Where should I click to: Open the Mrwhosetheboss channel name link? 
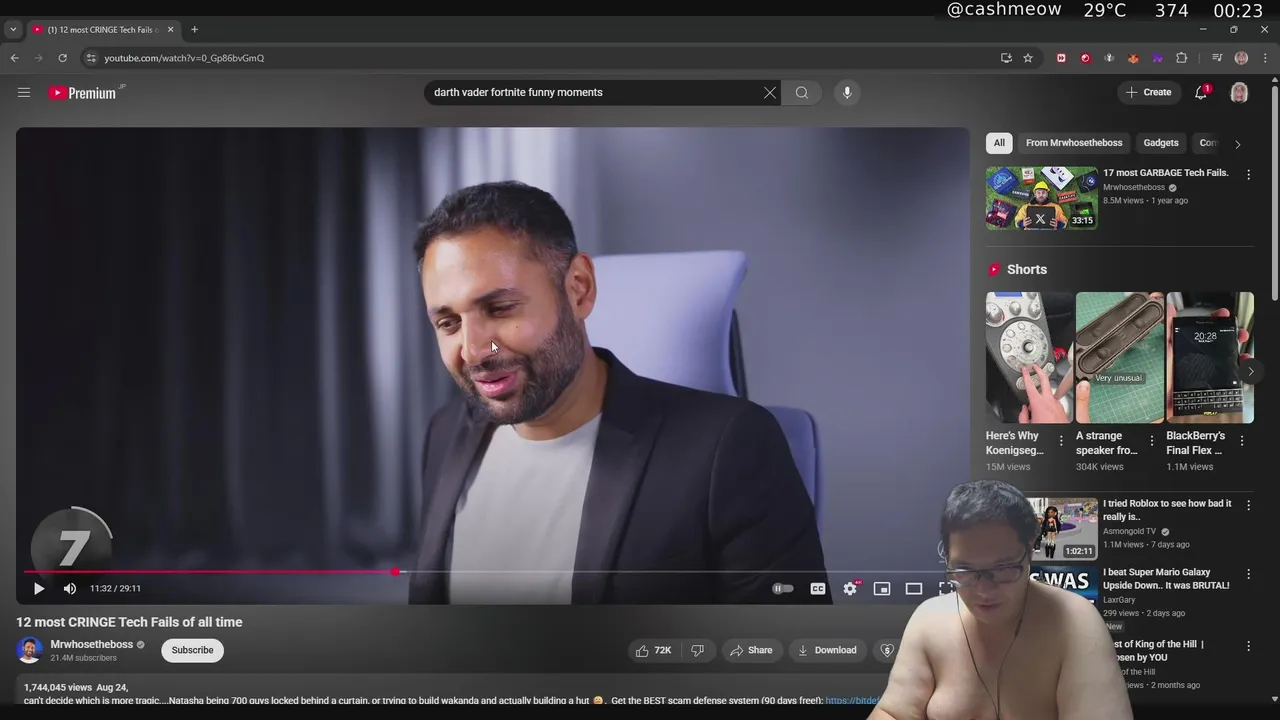point(92,644)
